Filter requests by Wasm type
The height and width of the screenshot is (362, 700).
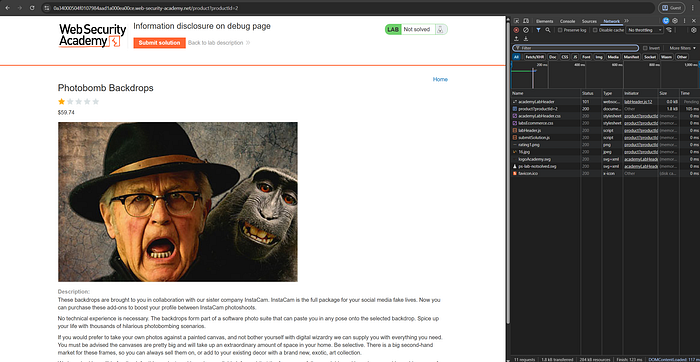pos(666,57)
